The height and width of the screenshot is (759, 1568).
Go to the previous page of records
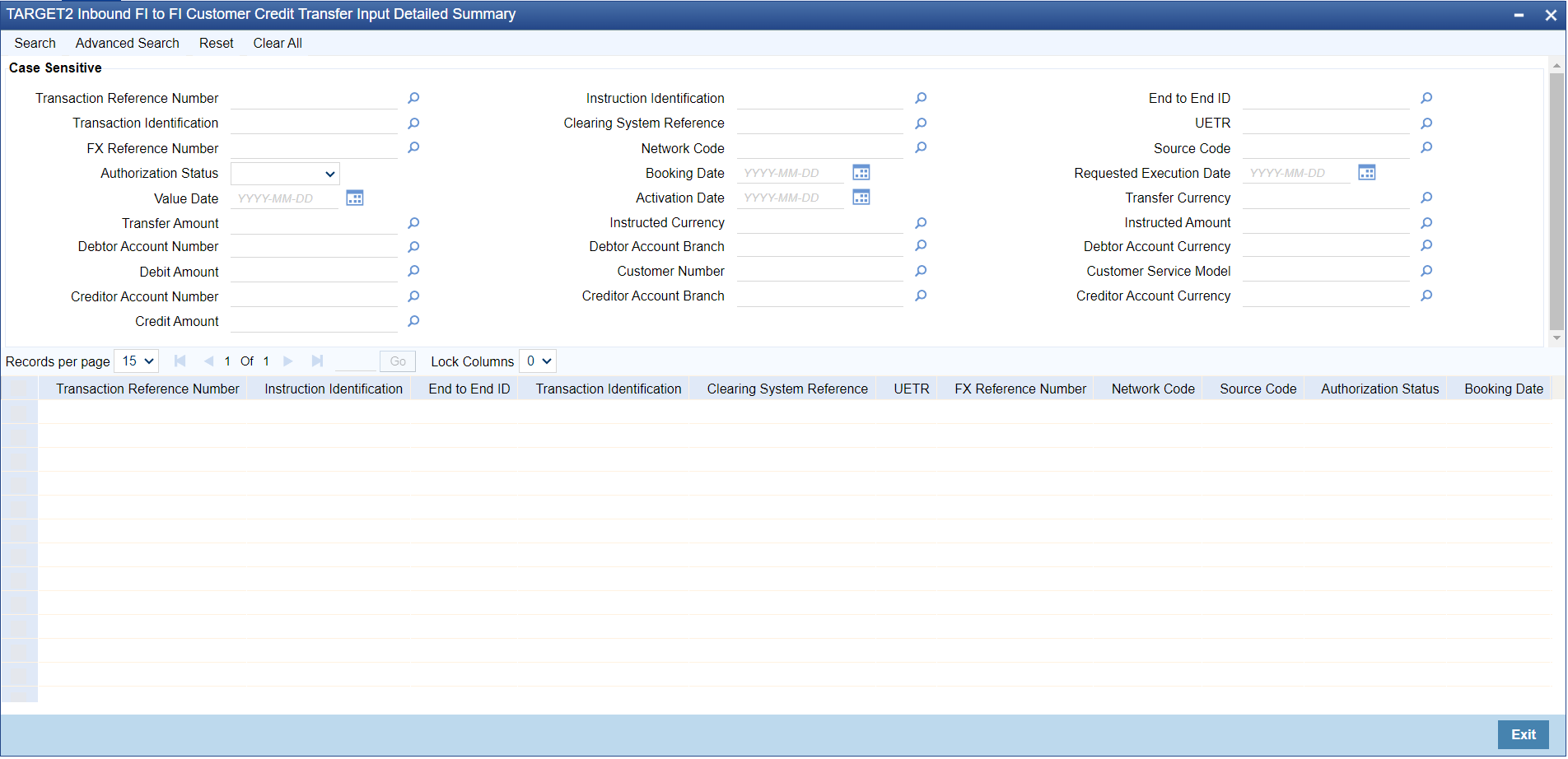click(x=208, y=361)
